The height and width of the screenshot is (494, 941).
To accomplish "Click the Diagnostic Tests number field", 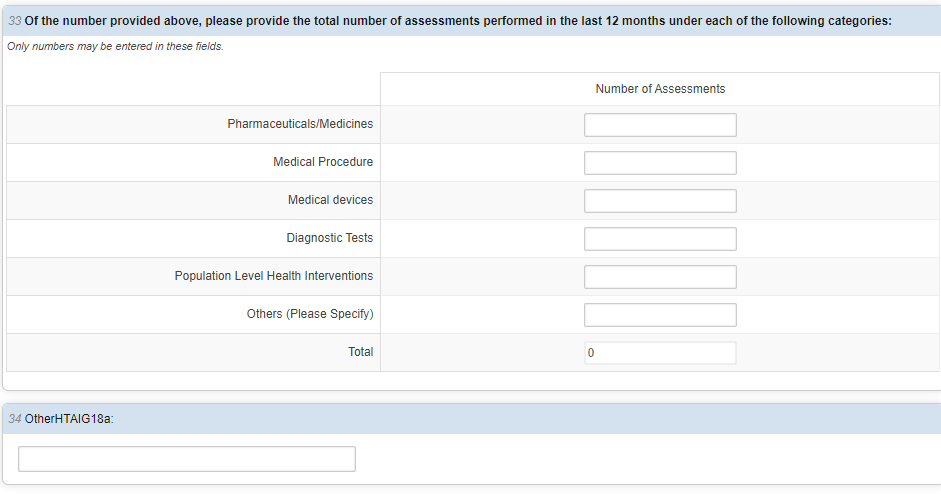I will click(660, 239).
